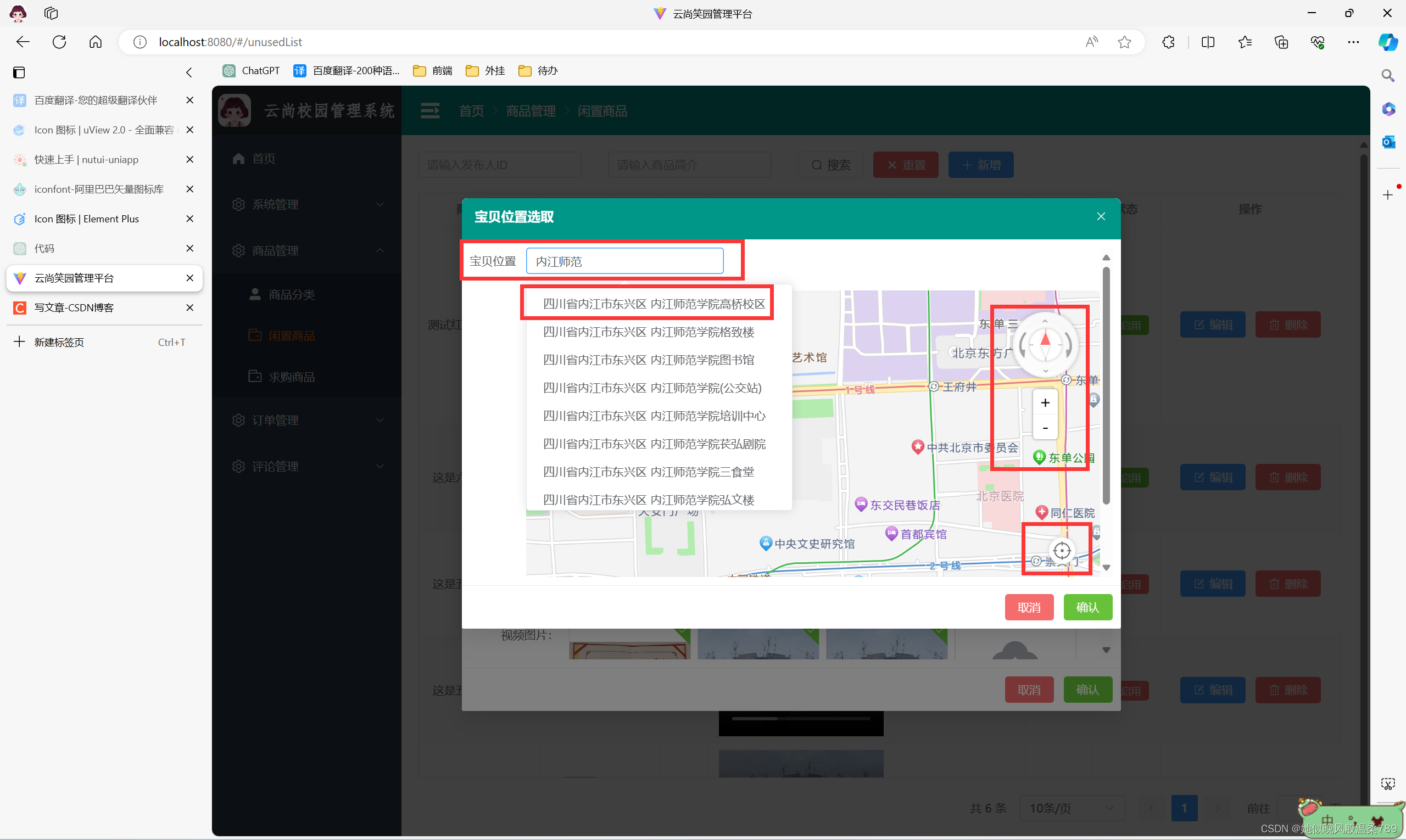1406x840 pixels.
Task: Click the red 取消 button in map dialog
Action: coord(1029,607)
